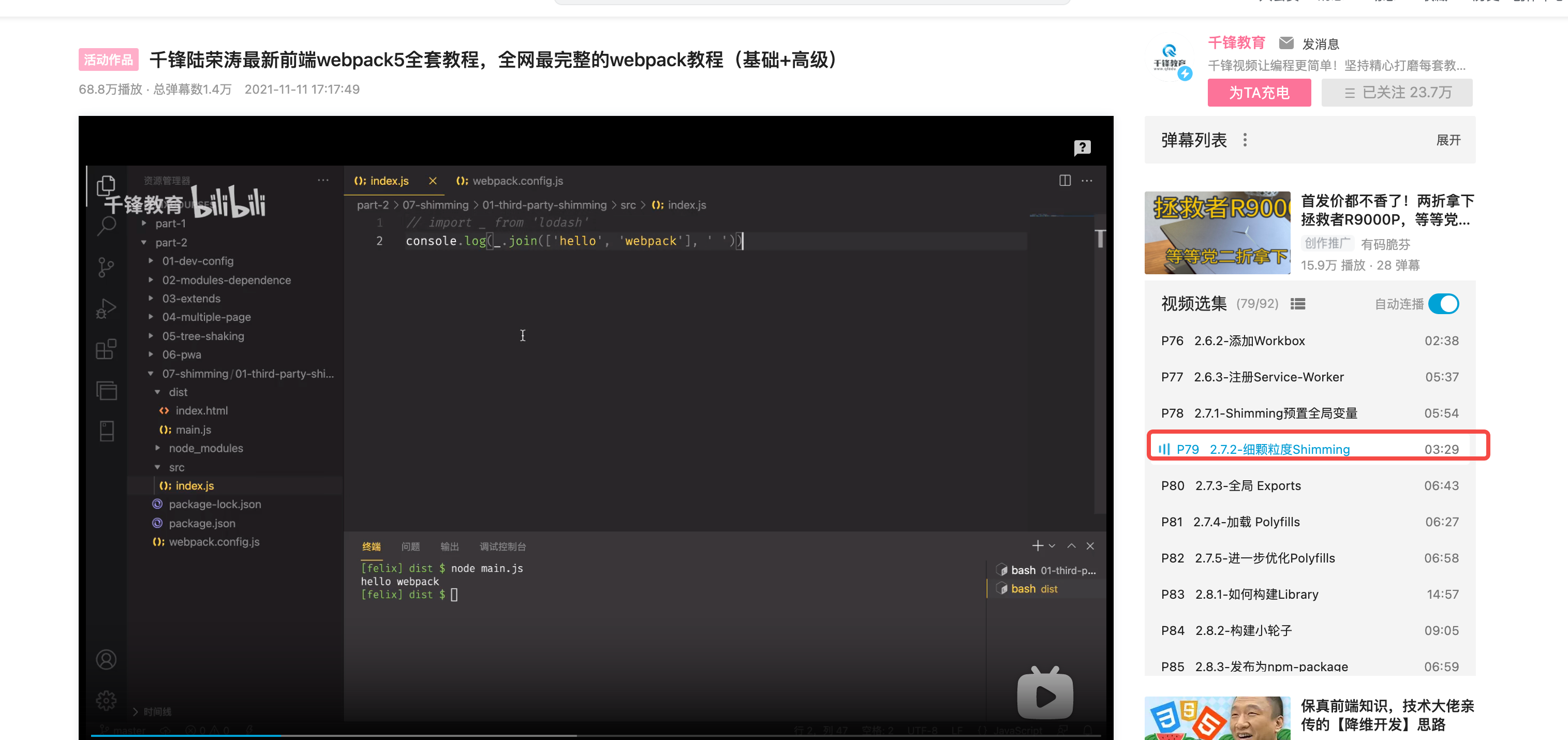The height and width of the screenshot is (740, 1568).
Task: Play episode P82 2.7.5-进一步优化Polyfills
Action: pyautogui.click(x=1309, y=557)
